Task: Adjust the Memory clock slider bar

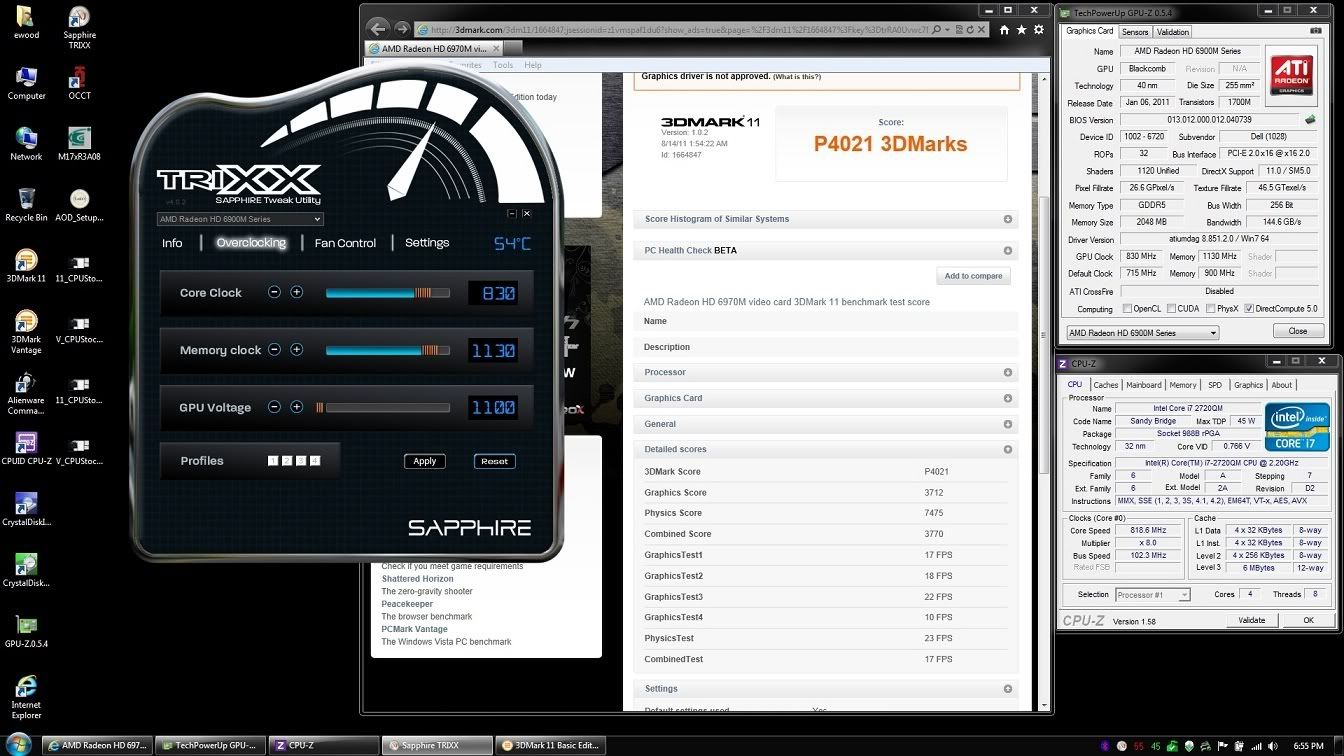Action: coord(387,350)
